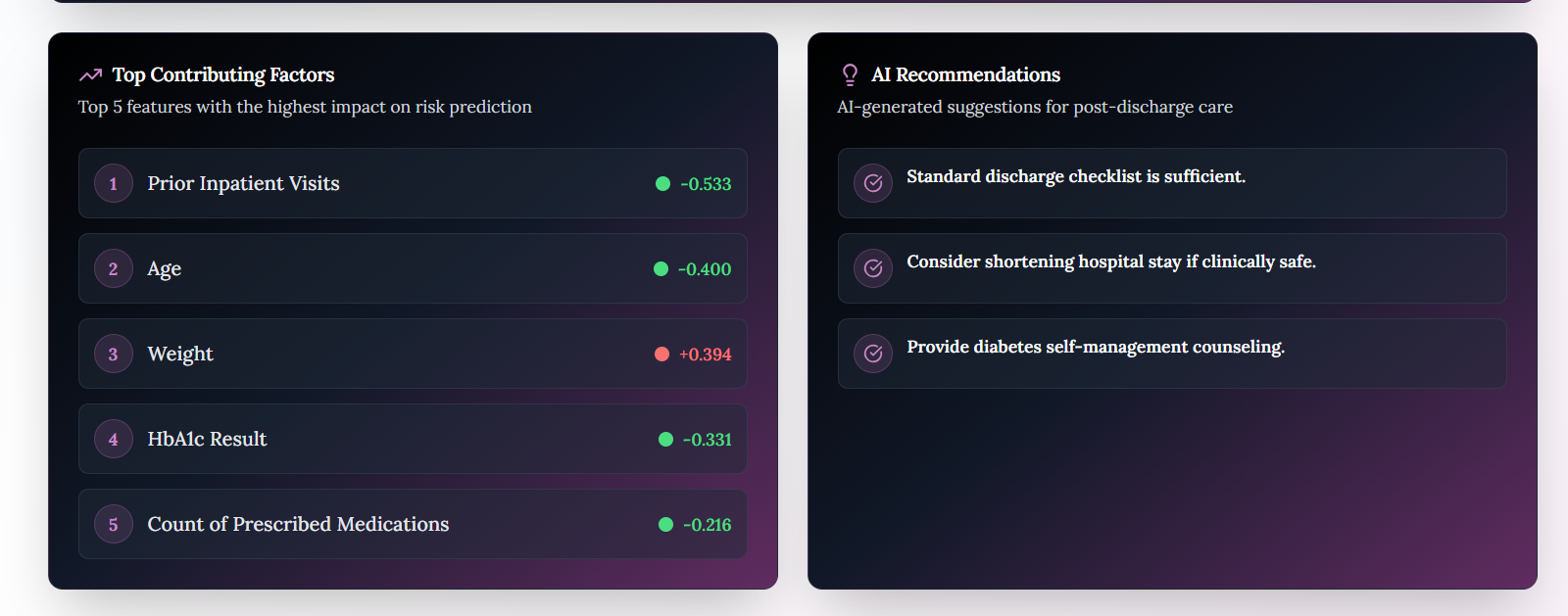The image size is (1568, 616).
Task: Click the Top Contributing Factors heading
Action: (x=223, y=75)
